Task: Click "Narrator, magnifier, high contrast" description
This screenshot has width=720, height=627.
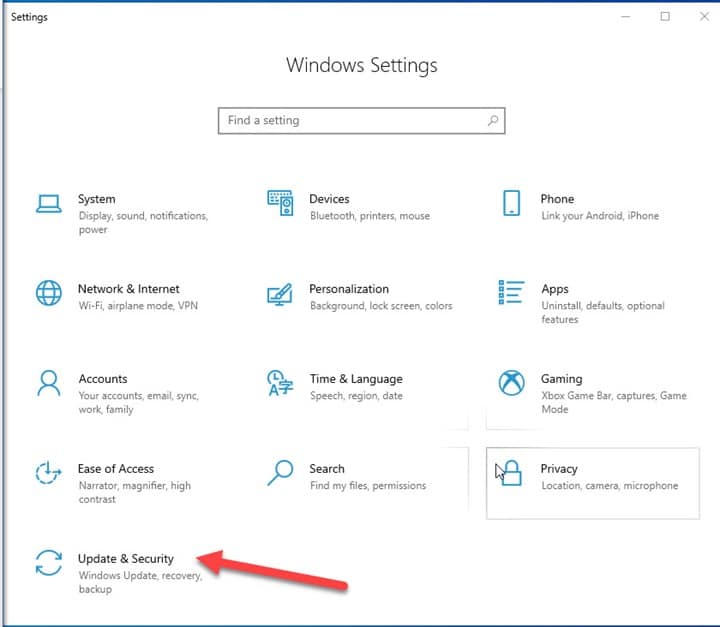Action: point(135,492)
